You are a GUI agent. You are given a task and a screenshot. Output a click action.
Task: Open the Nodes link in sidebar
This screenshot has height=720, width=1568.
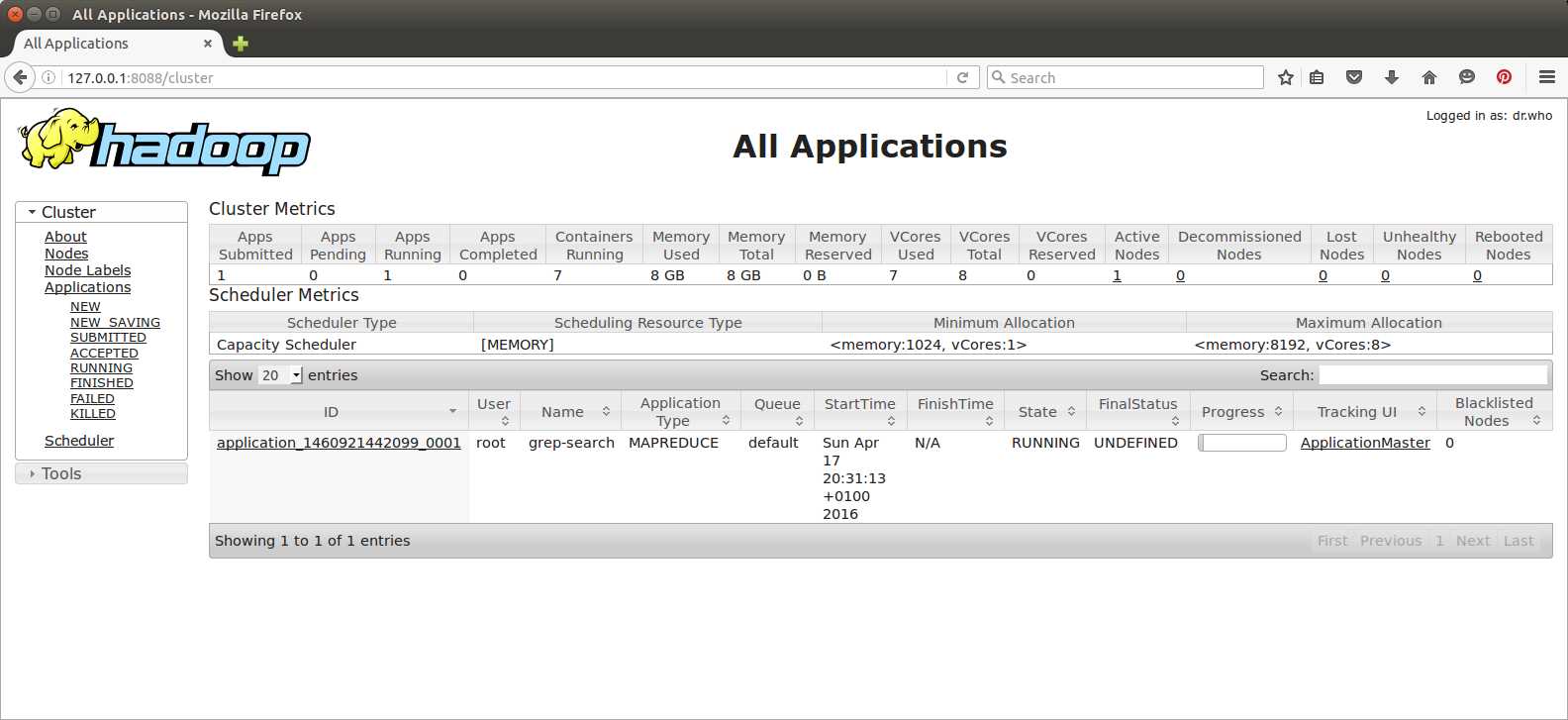[66, 254]
